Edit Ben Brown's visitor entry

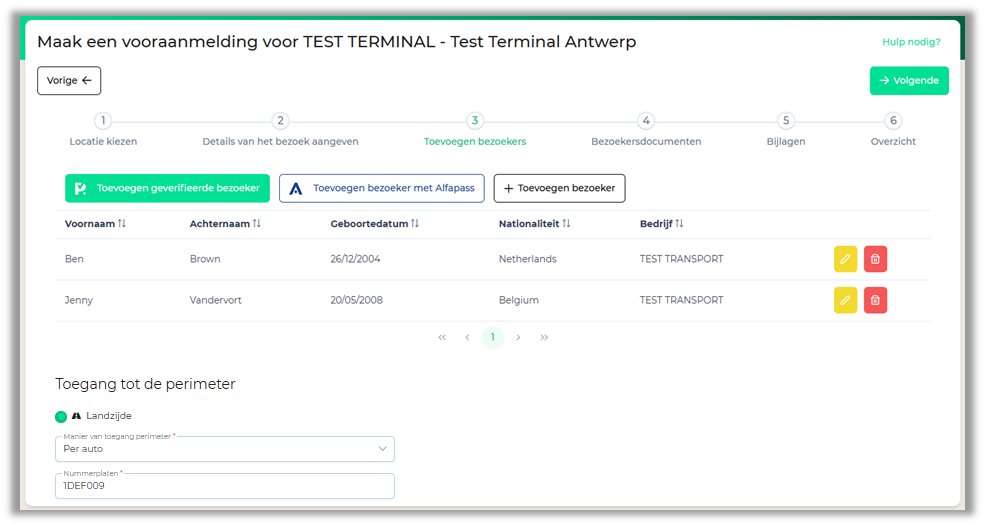click(x=845, y=259)
